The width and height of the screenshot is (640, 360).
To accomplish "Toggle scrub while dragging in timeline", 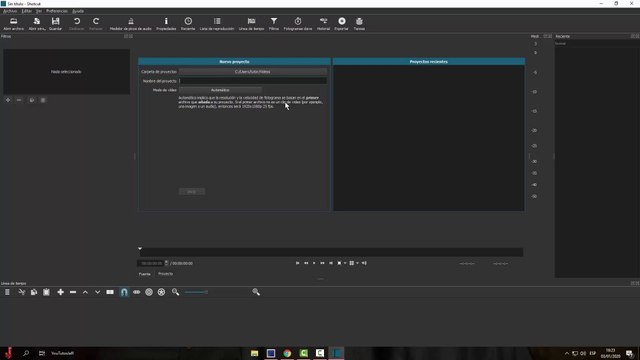I will click(x=137, y=292).
